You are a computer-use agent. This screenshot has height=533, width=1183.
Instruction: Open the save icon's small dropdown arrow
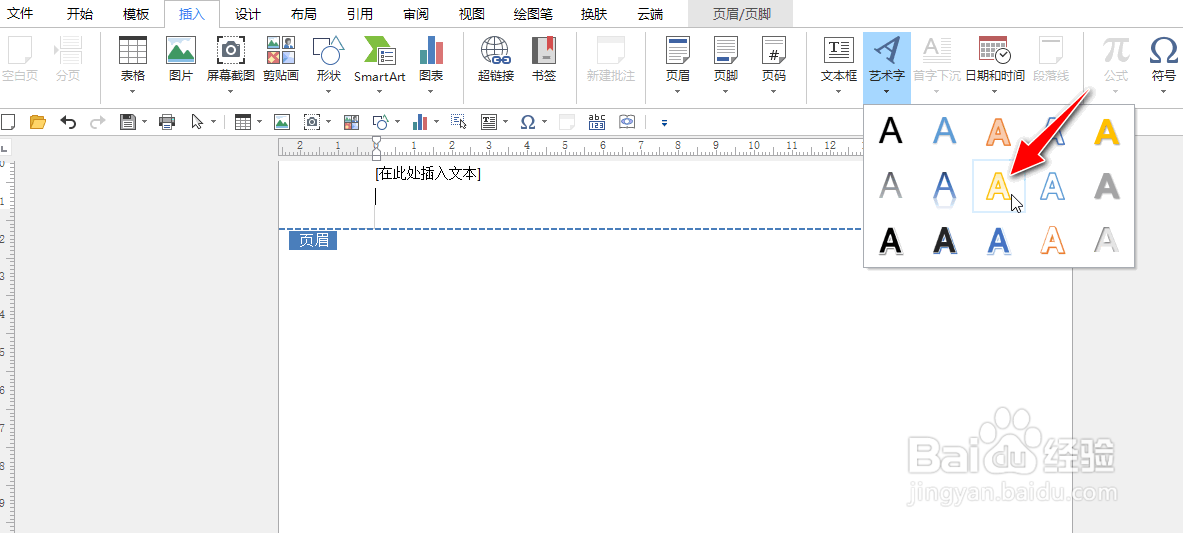point(143,122)
